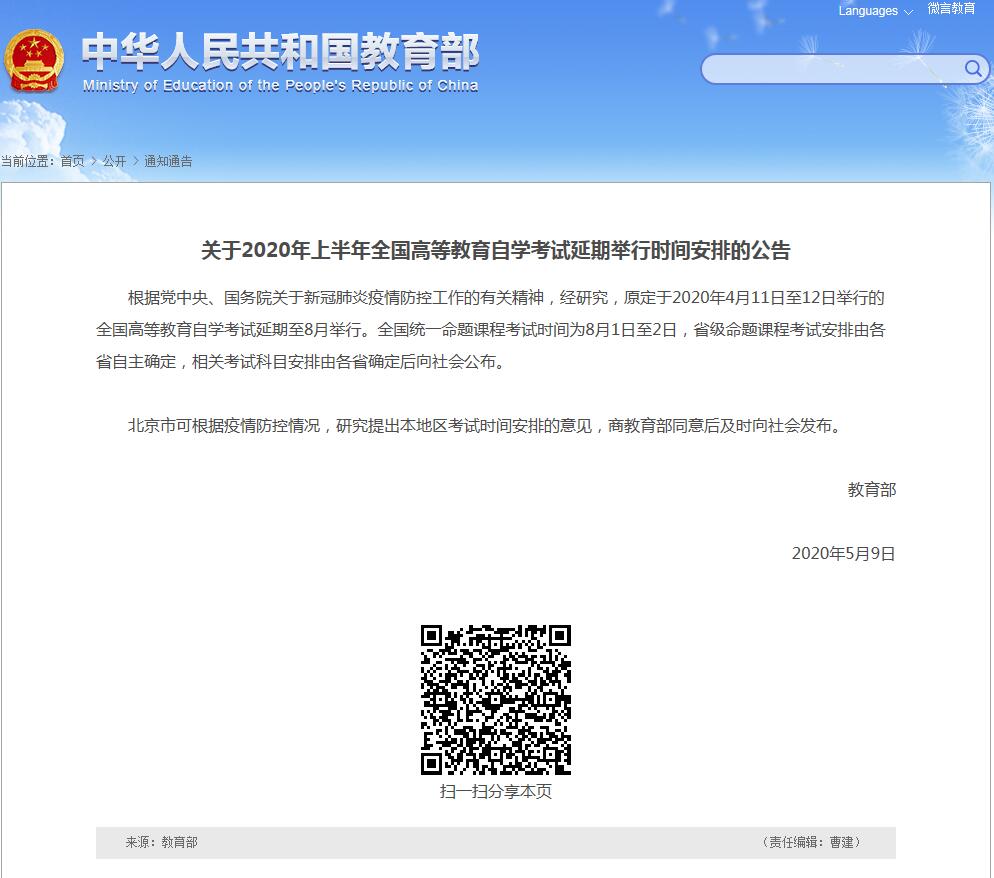Viewport: 994px width, 878px height.
Task: Navigate to 公开 breadcrumb section
Action: [x=114, y=161]
